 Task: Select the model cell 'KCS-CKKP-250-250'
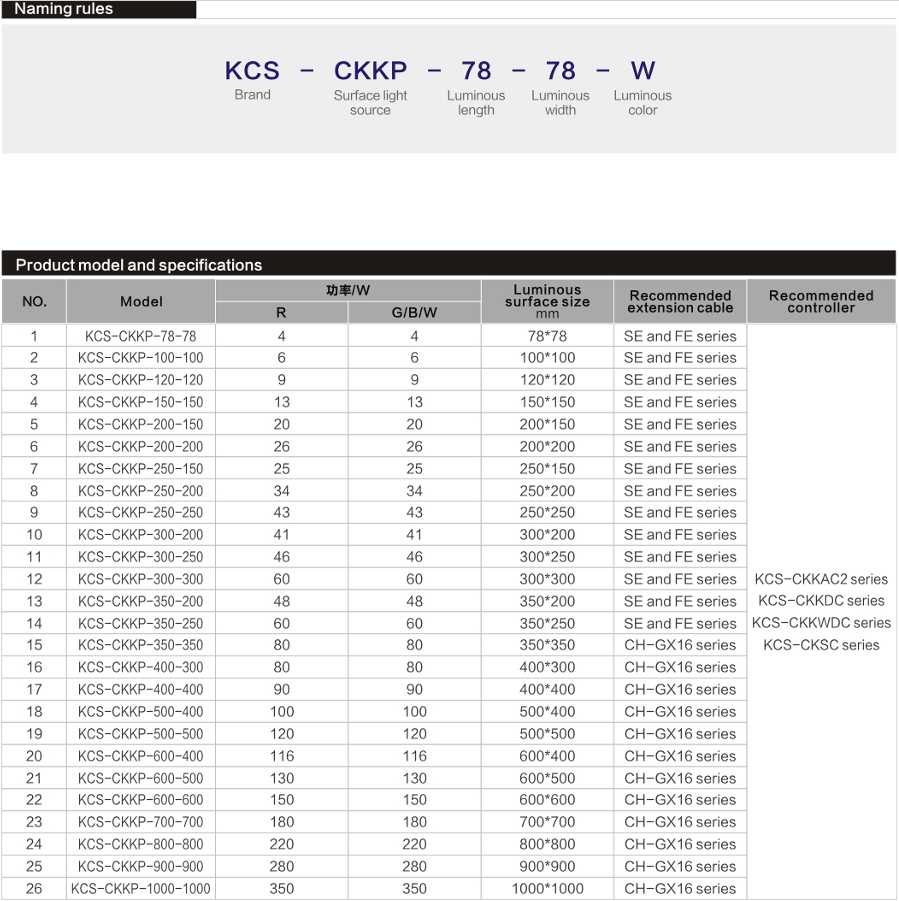[x=141, y=513]
